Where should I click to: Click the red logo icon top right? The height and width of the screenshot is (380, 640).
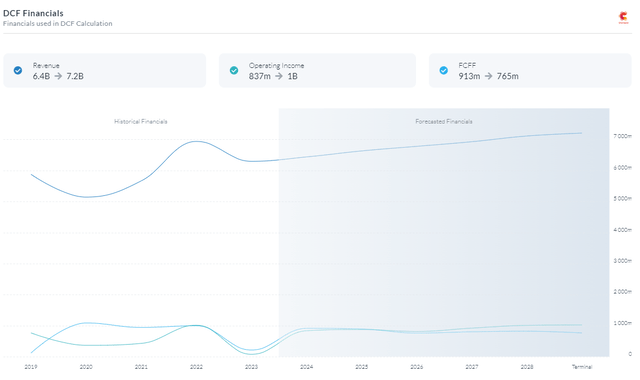point(623,17)
